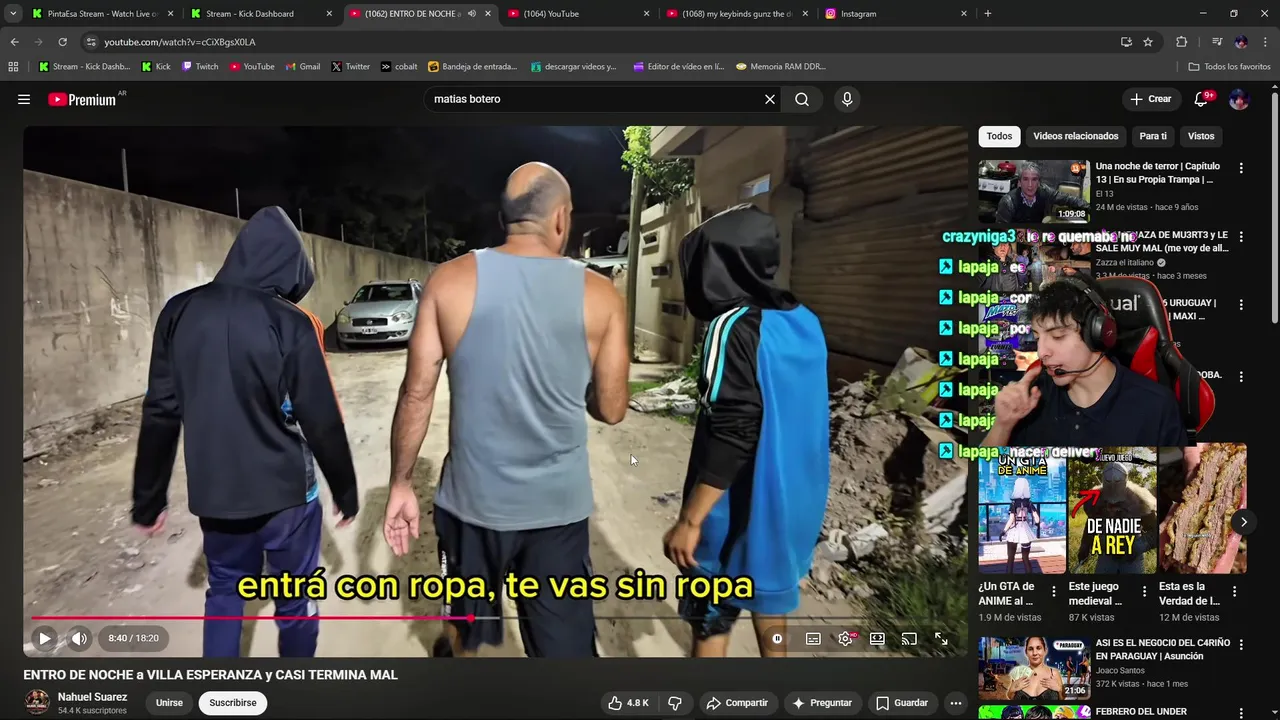
Task: Open media controls icon in toolbar
Action: [1216, 42]
